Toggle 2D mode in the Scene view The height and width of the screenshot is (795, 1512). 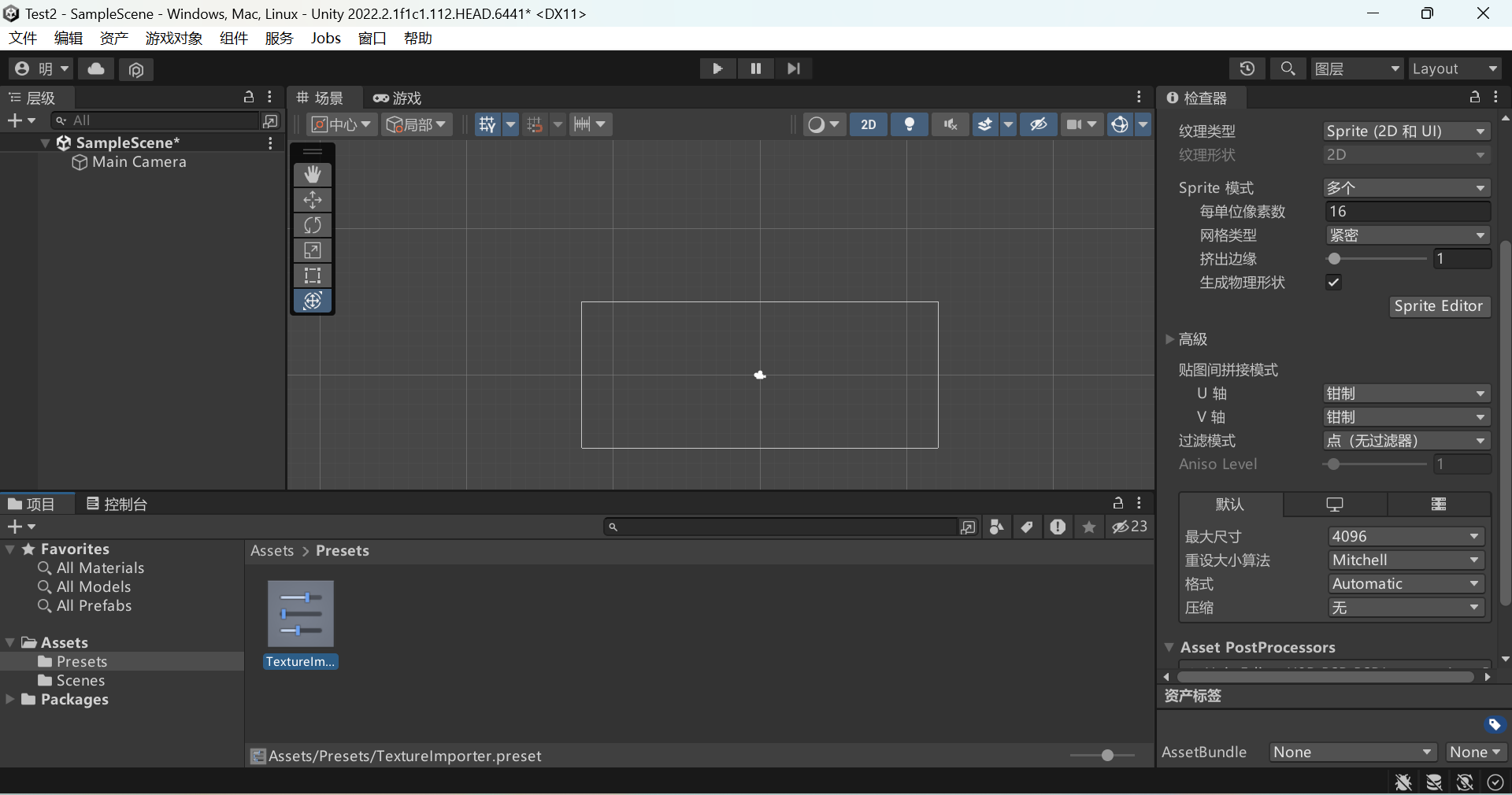(x=869, y=124)
